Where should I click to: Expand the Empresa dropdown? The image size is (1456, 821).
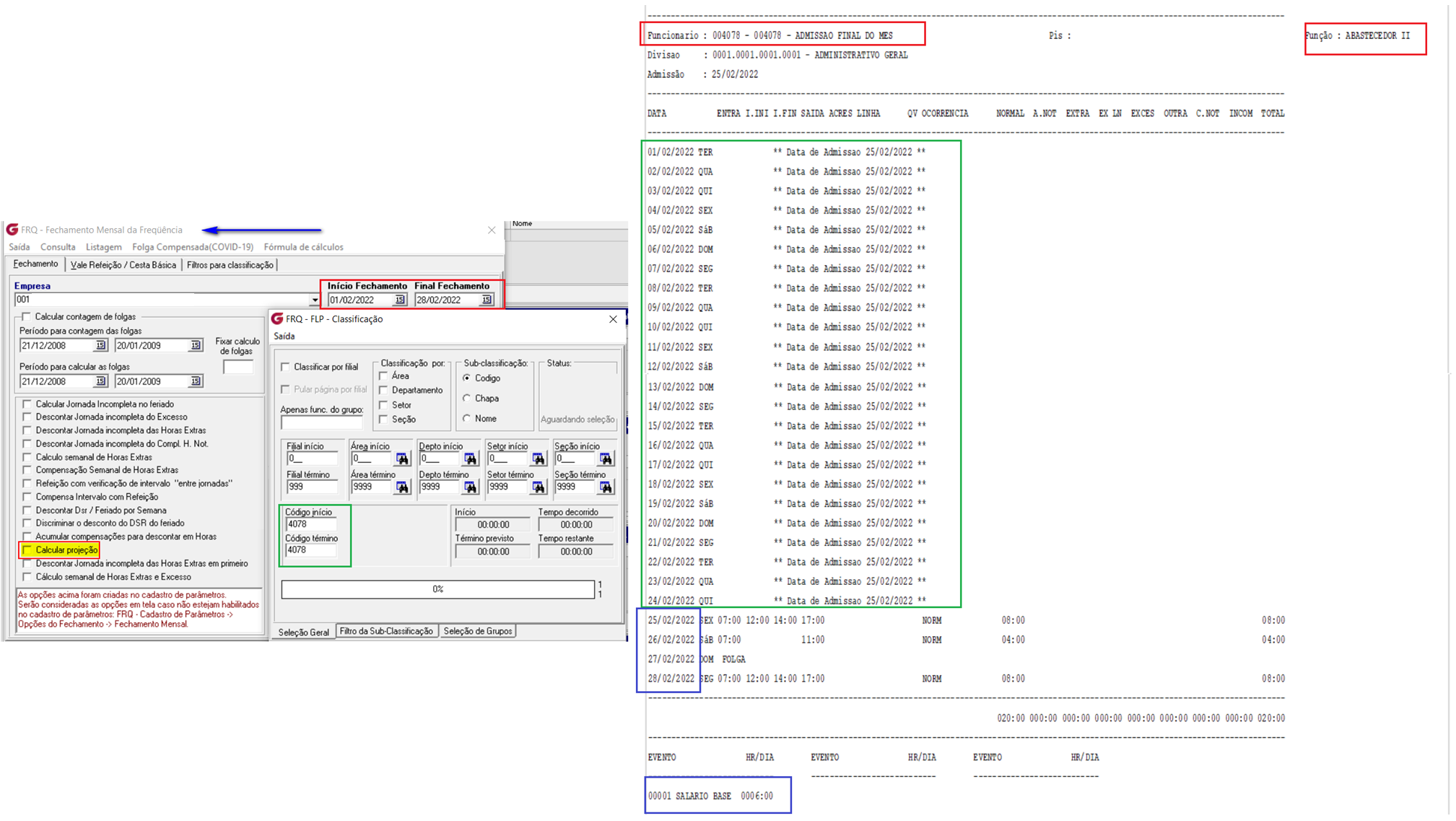click(x=315, y=300)
